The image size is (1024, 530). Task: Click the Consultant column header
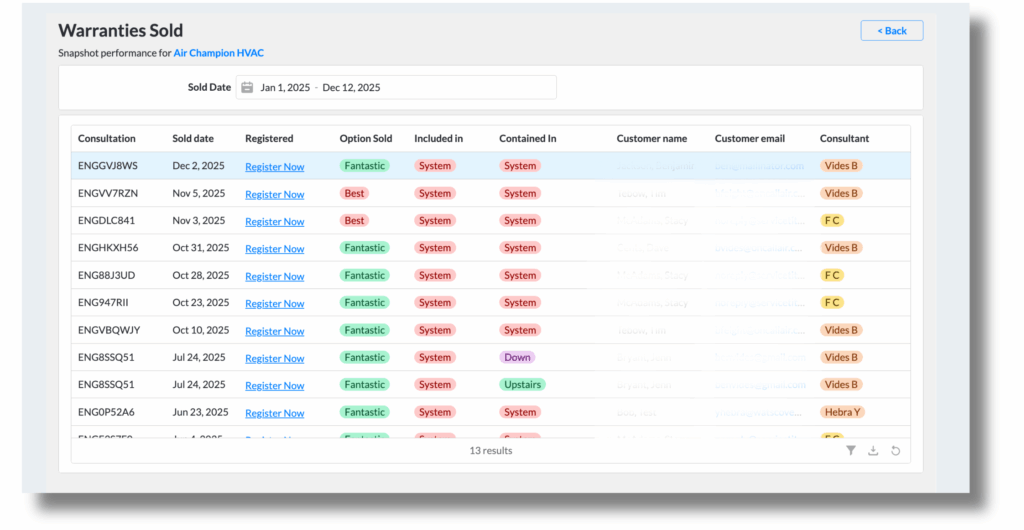tap(844, 139)
